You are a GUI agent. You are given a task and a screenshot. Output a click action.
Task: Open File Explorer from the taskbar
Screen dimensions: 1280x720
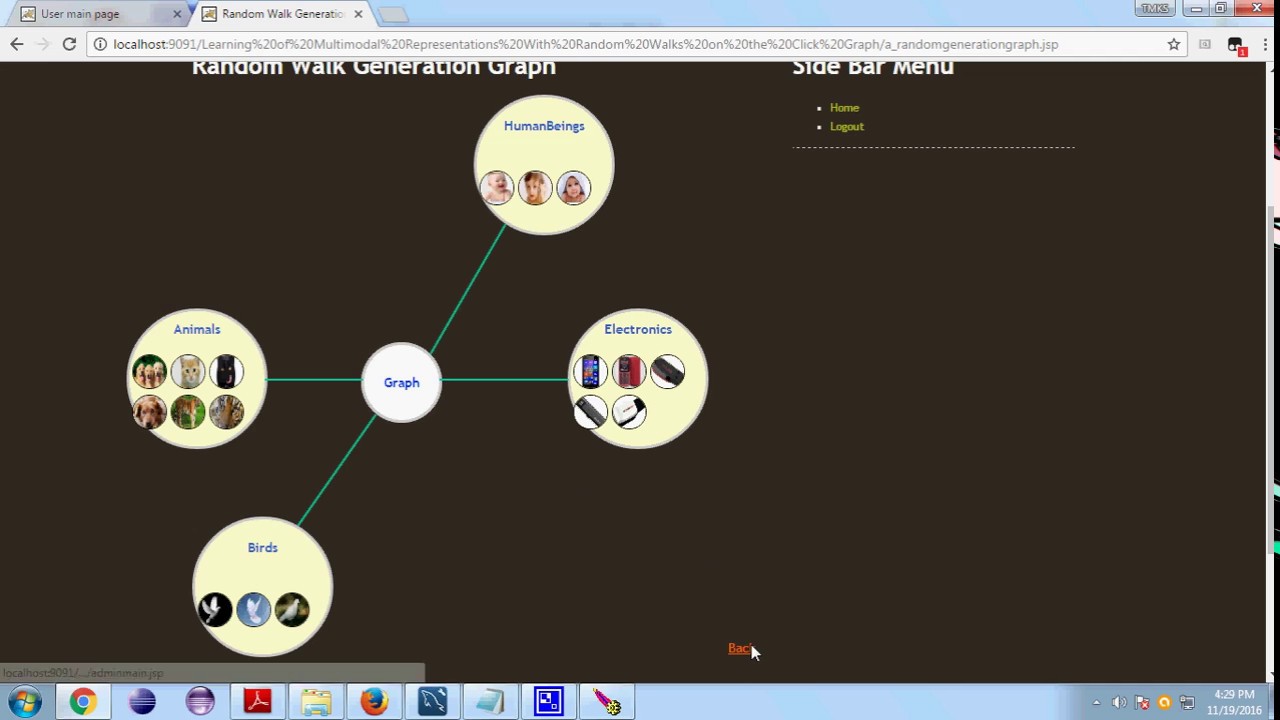(x=316, y=702)
